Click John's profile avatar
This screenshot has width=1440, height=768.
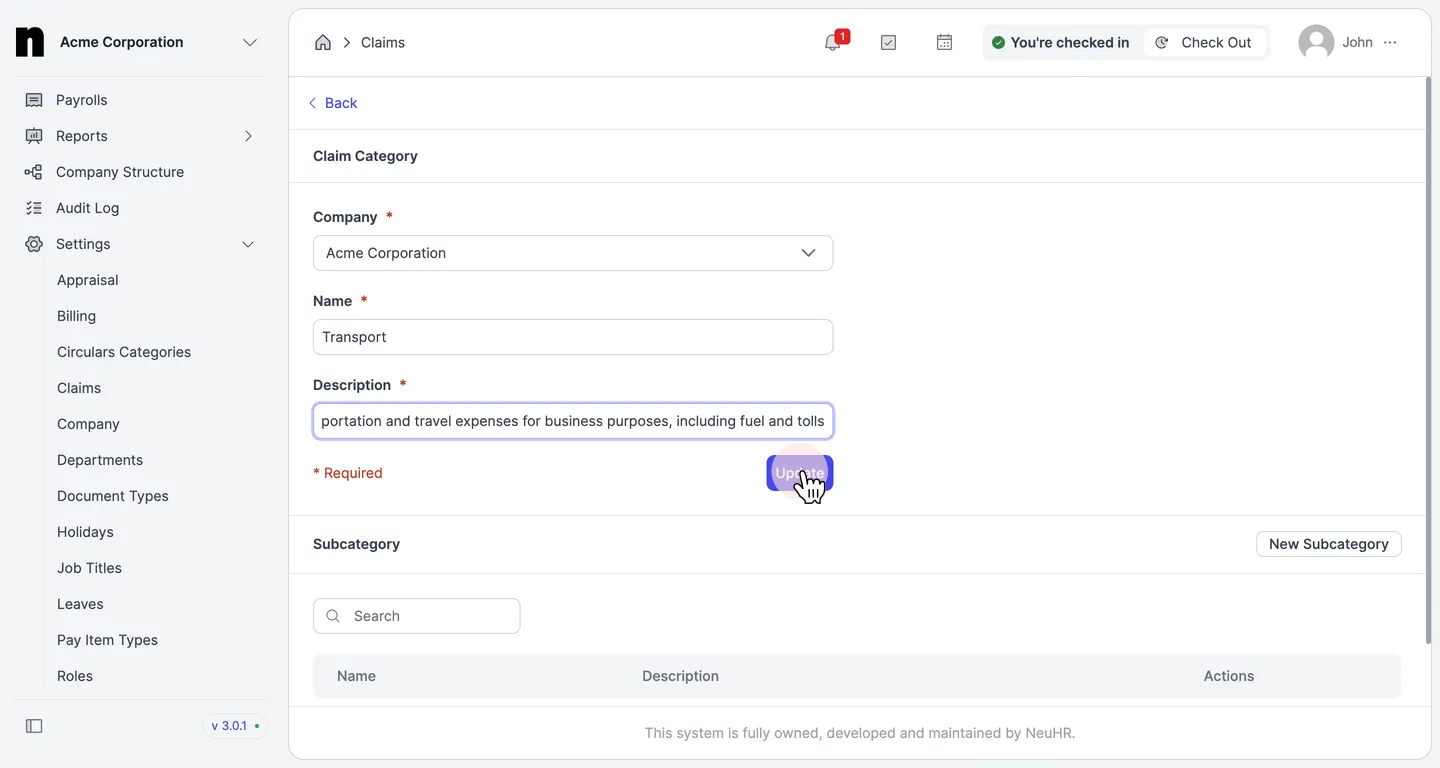(x=1316, y=42)
